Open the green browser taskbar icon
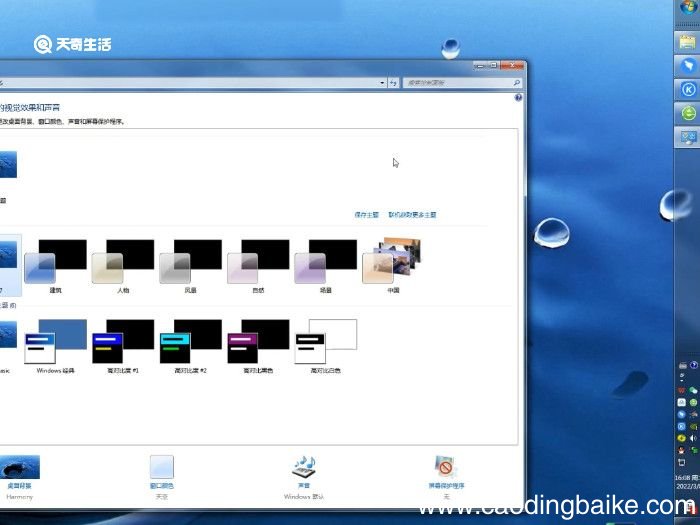Image resolution: width=700 pixels, height=525 pixels. pos(688,113)
